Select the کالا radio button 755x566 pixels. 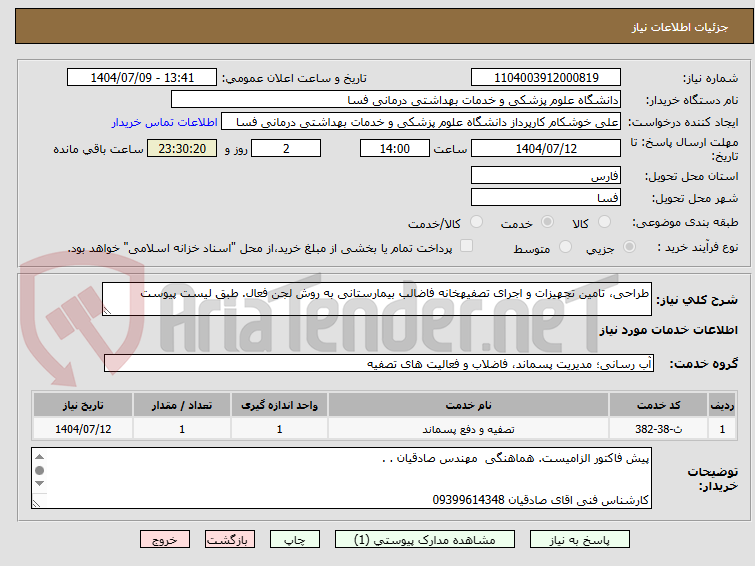click(x=604, y=222)
